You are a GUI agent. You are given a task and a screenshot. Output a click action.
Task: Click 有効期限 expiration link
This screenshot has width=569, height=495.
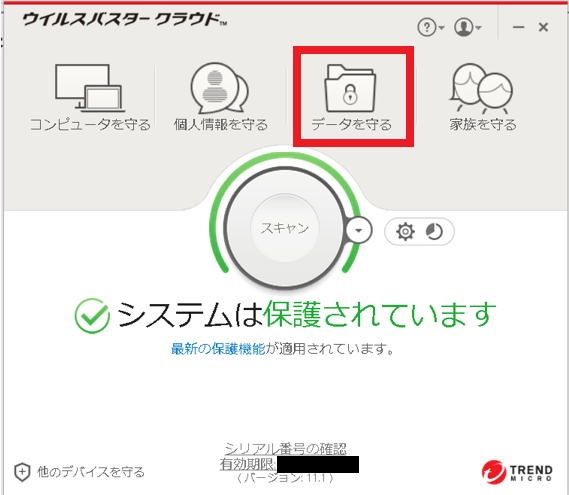(247, 464)
